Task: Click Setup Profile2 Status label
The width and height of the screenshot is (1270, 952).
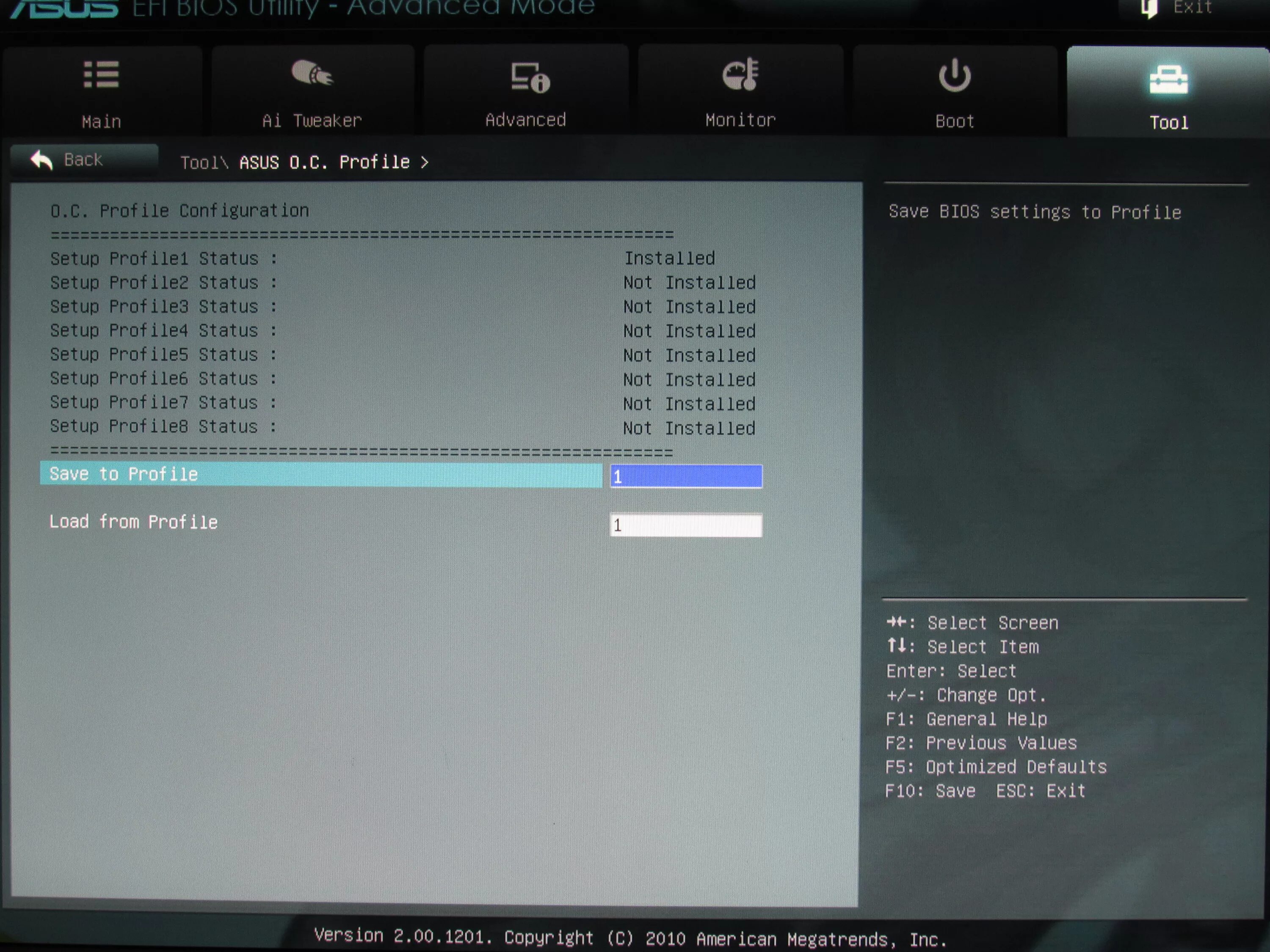Action: coord(164,282)
